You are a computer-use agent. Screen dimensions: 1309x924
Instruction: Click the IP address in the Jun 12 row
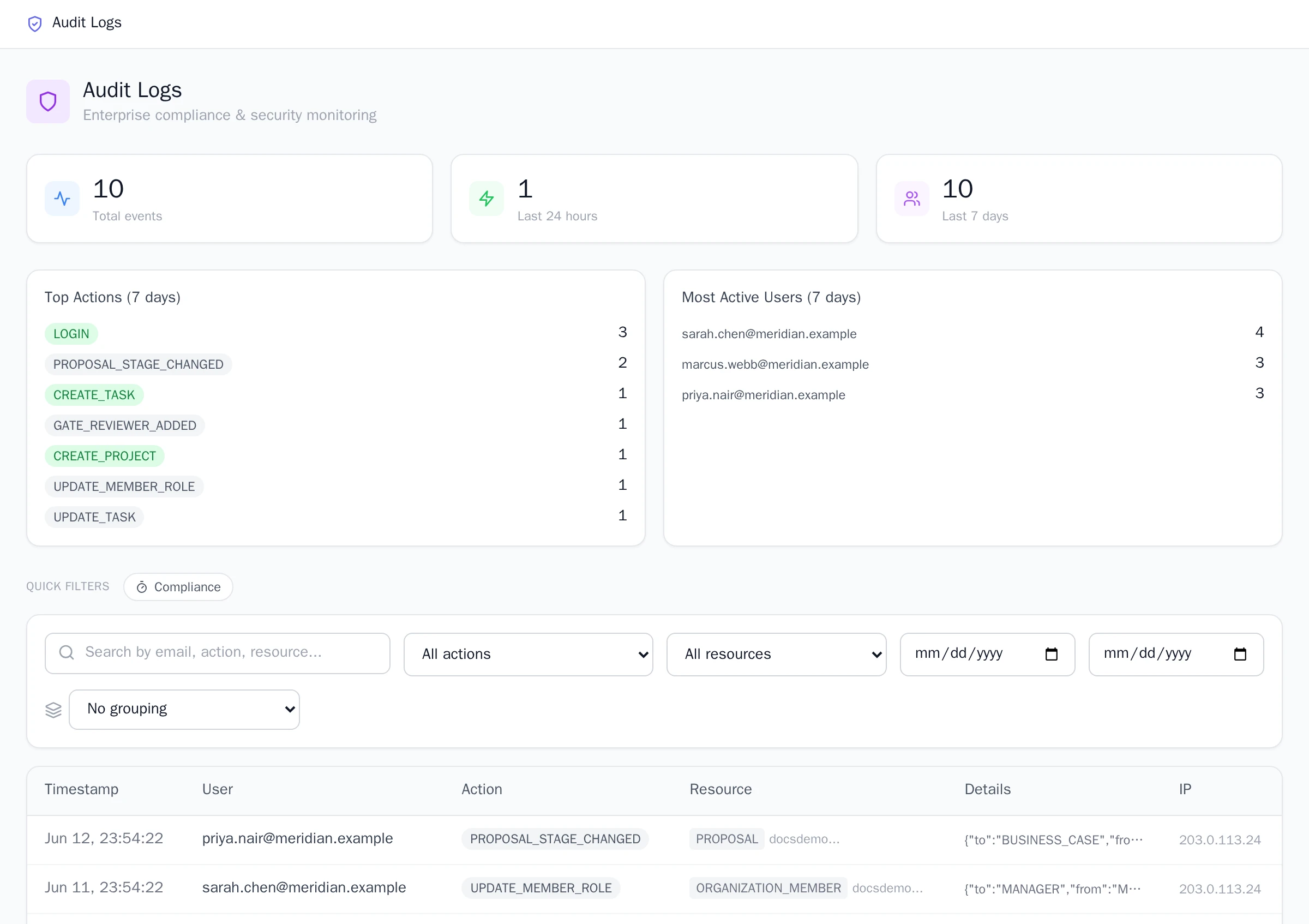pyautogui.click(x=1220, y=839)
